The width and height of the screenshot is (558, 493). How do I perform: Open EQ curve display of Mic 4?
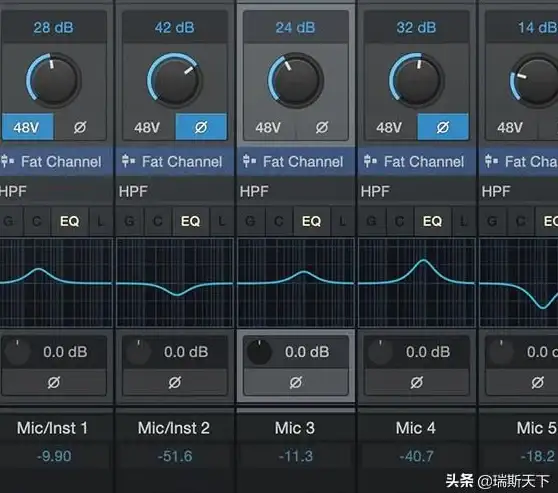click(417, 283)
